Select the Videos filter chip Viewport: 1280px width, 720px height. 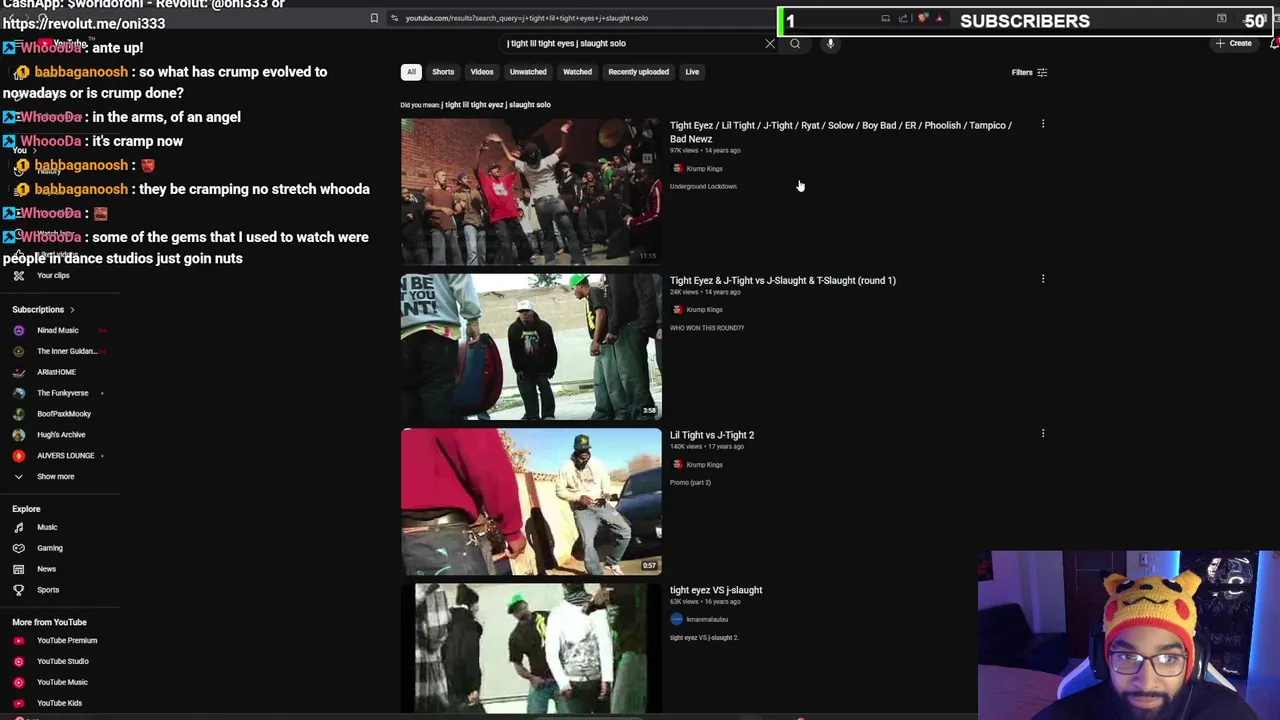[x=482, y=72]
